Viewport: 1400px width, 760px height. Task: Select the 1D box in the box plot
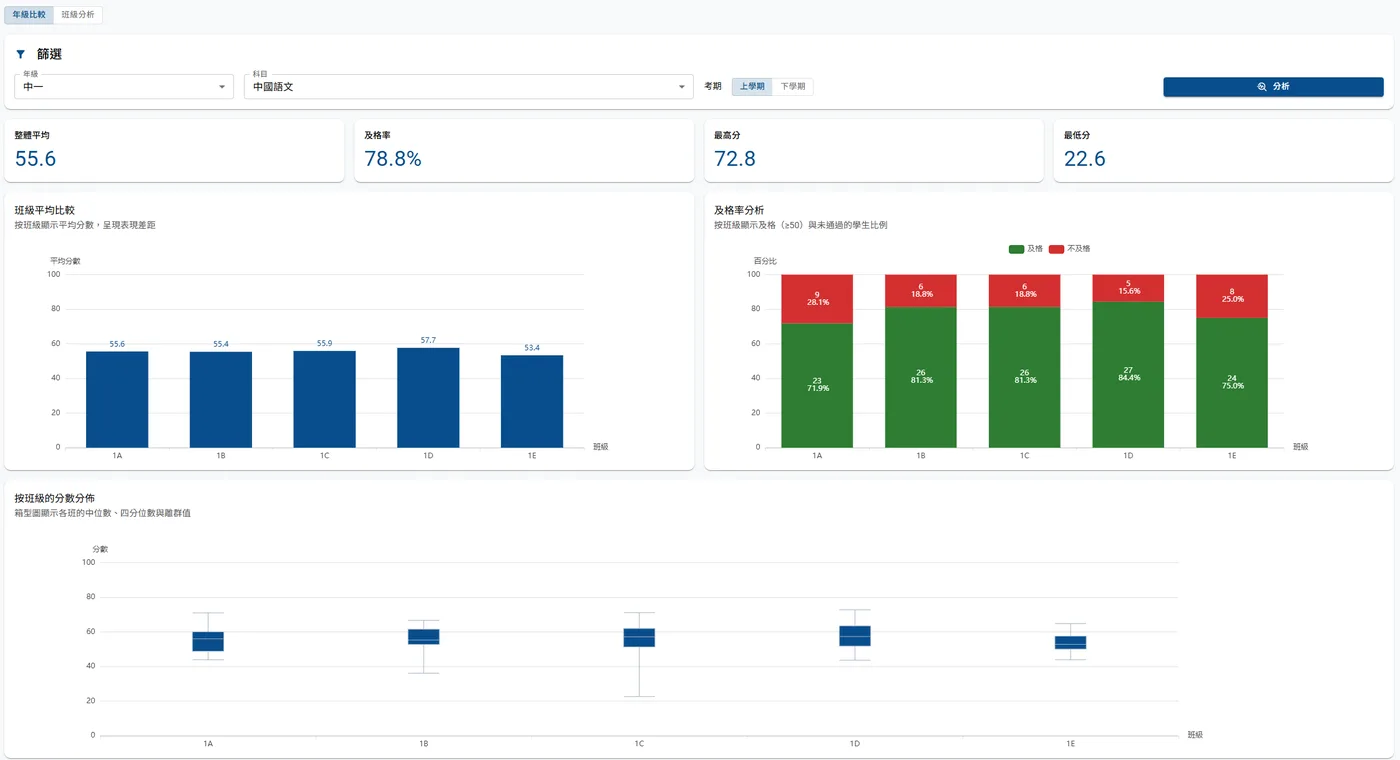[855, 635]
